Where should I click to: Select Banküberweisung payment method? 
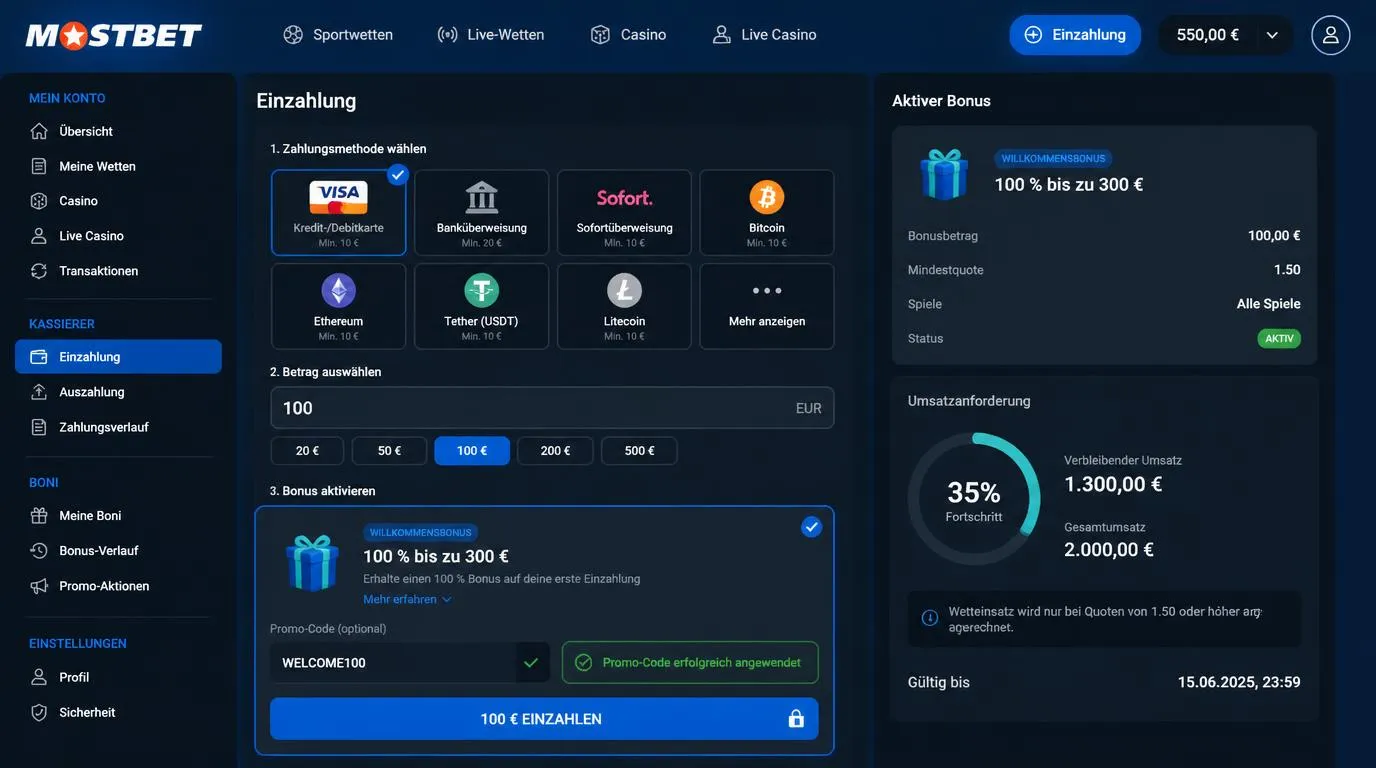[482, 213]
